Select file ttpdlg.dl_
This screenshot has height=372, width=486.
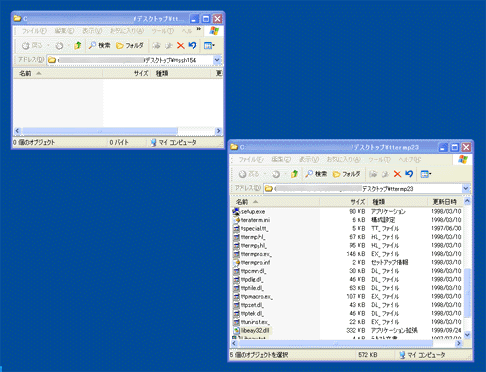(x=252, y=280)
